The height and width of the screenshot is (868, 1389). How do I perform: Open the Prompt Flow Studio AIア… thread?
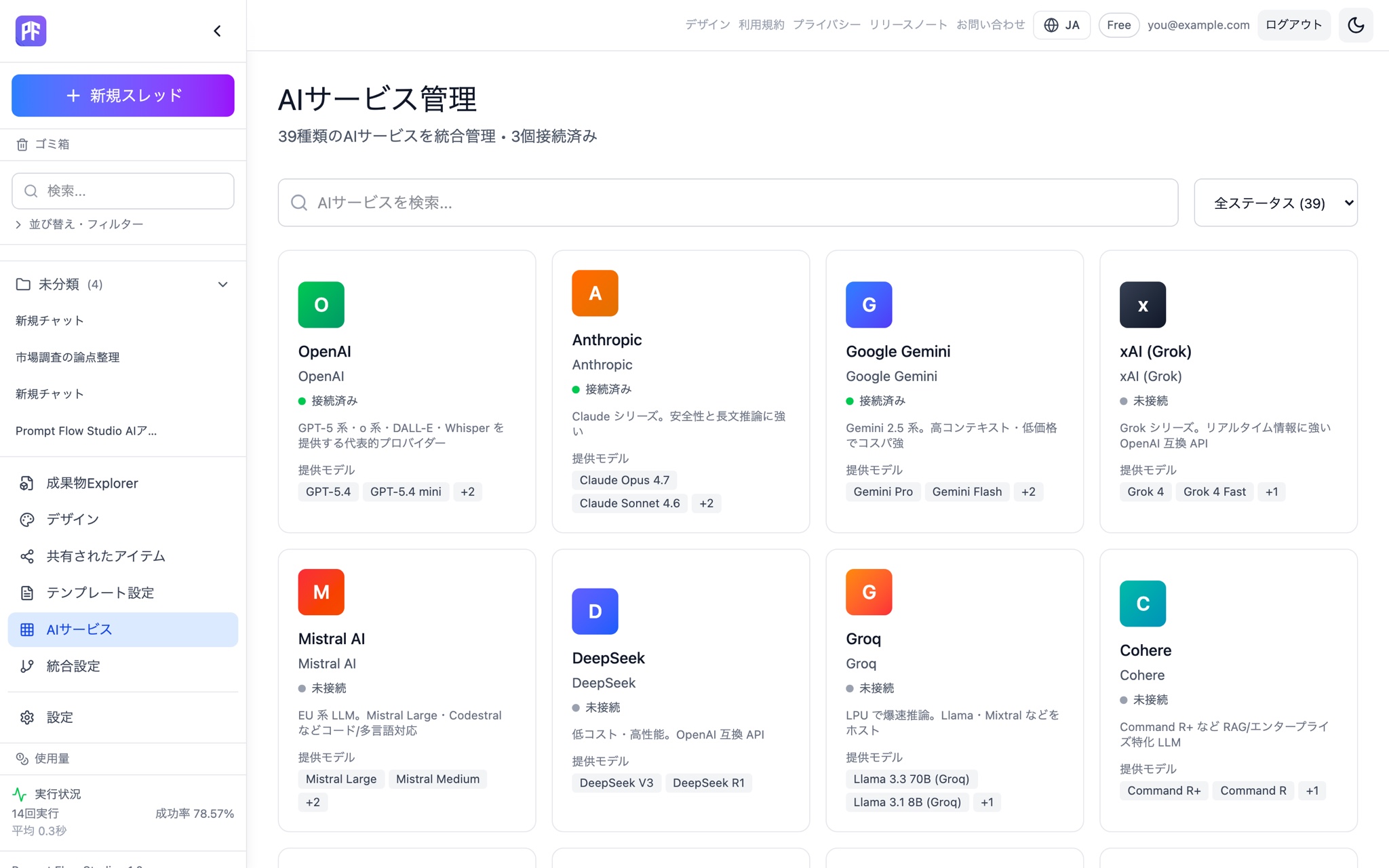[86, 431]
